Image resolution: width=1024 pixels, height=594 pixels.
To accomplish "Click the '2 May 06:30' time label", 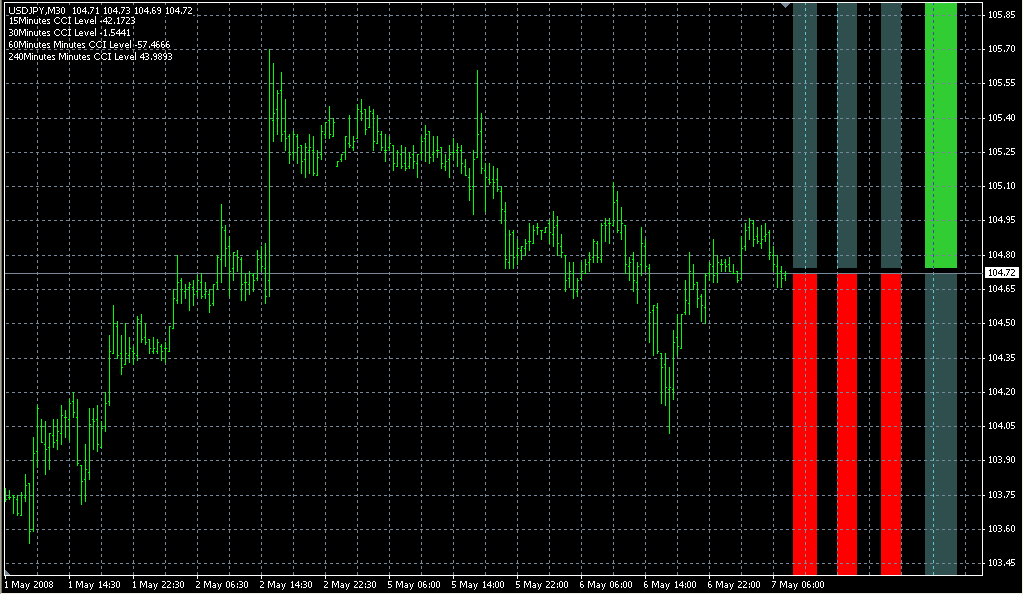I will [x=222, y=585].
